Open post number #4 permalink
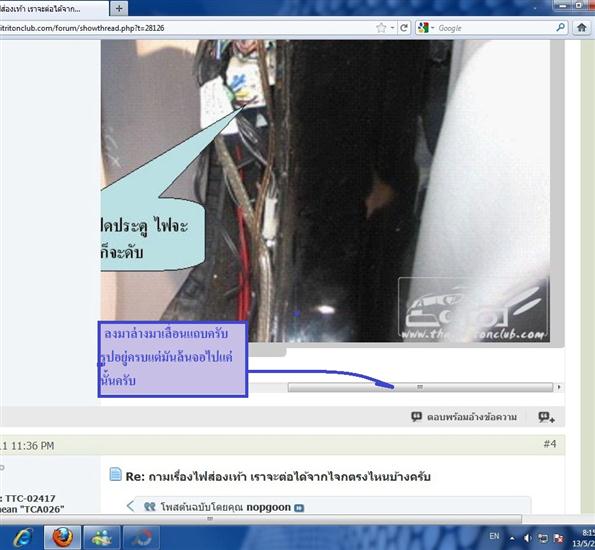 point(550,444)
